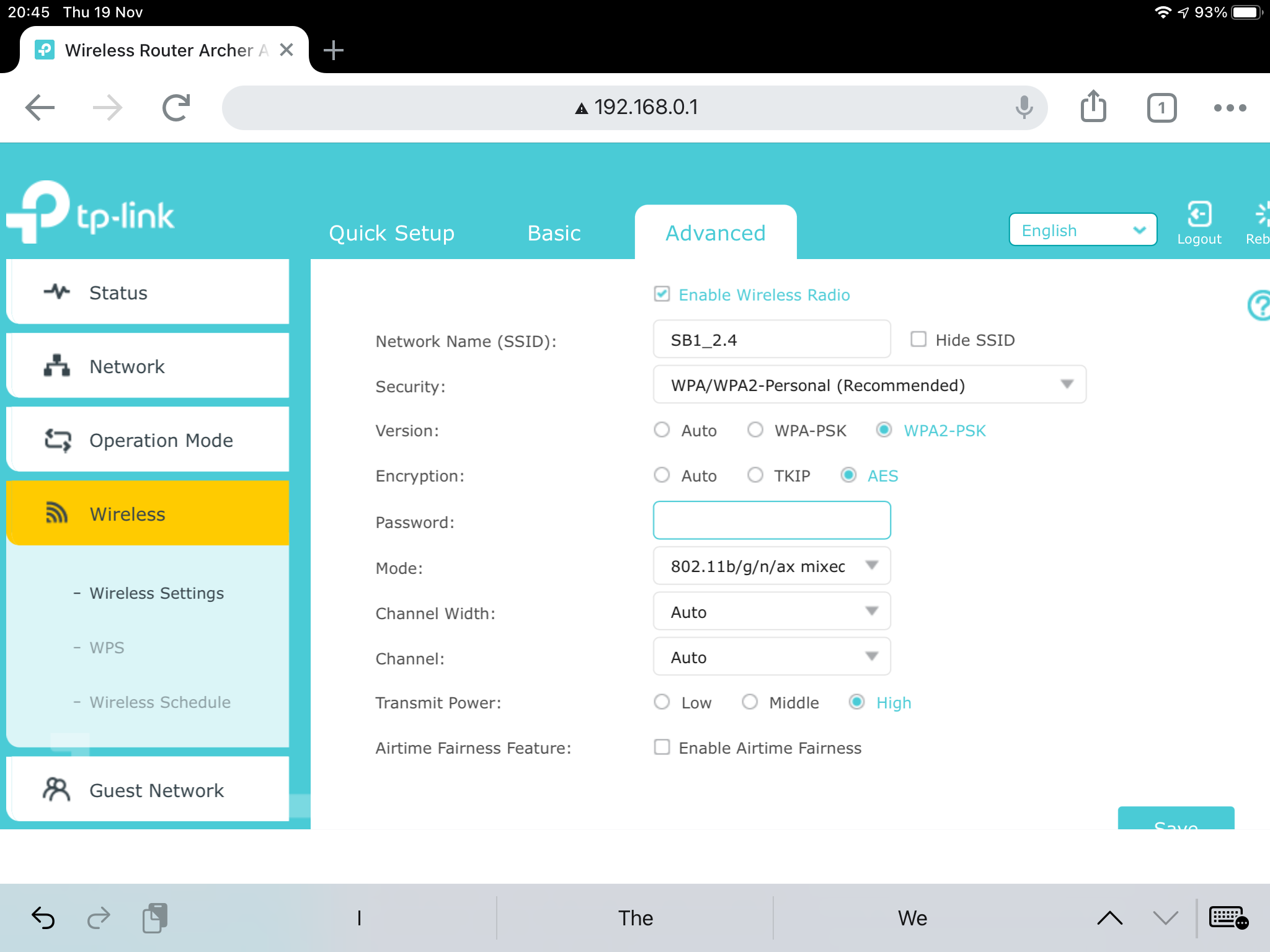The width and height of the screenshot is (1270, 952).
Task: Open the tab switcher icon
Action: 1161,108
